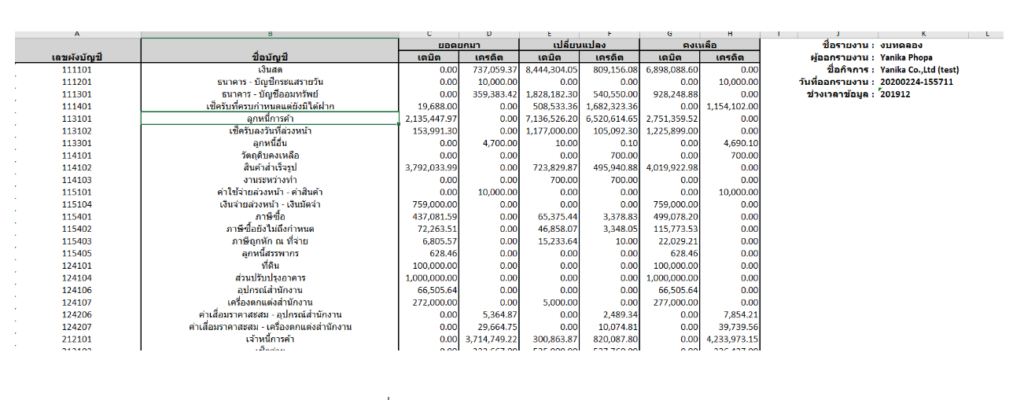Select column K header

[x=923, y=34]
